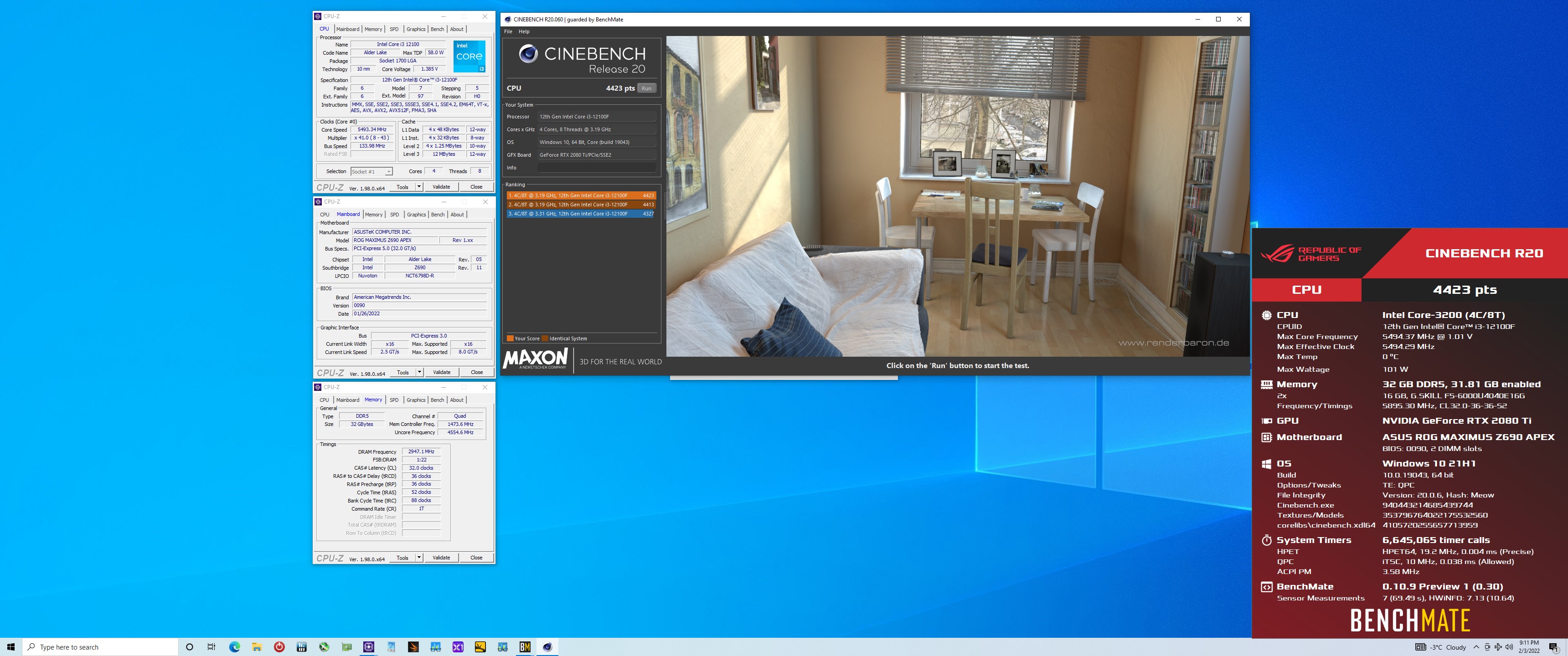Select ranking row scoring 4423
Viewport: 1568px width, 656px height.
(581, 195)
